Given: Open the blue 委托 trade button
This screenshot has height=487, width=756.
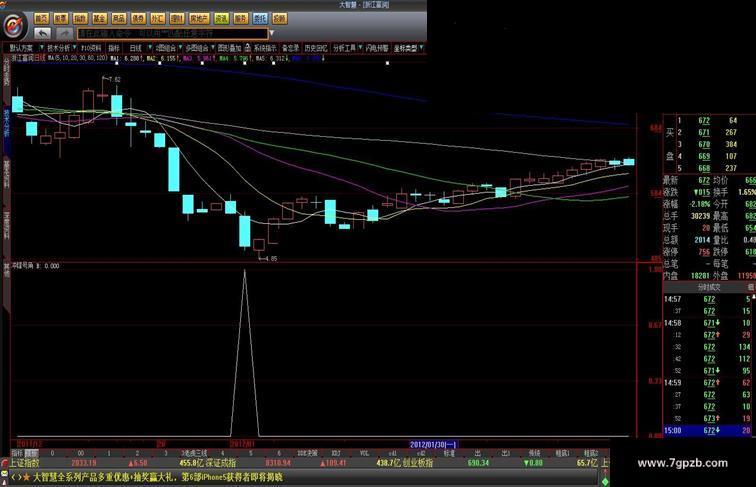Looking at the screenshot, I should tap(260, 18).
